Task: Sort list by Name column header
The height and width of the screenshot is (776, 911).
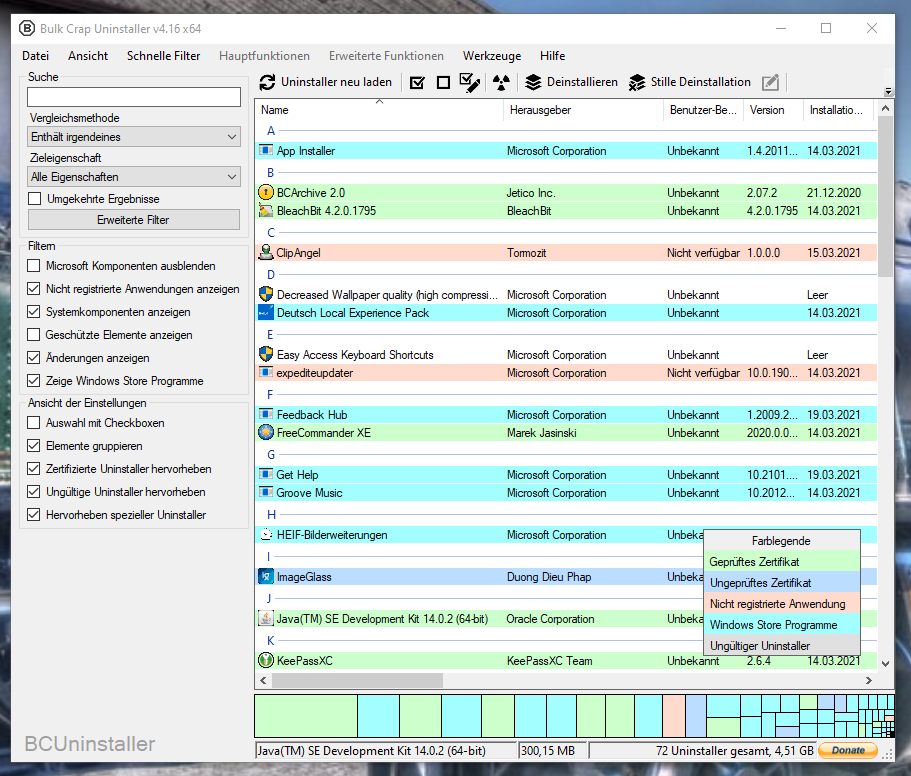Action: pos(379,110)
